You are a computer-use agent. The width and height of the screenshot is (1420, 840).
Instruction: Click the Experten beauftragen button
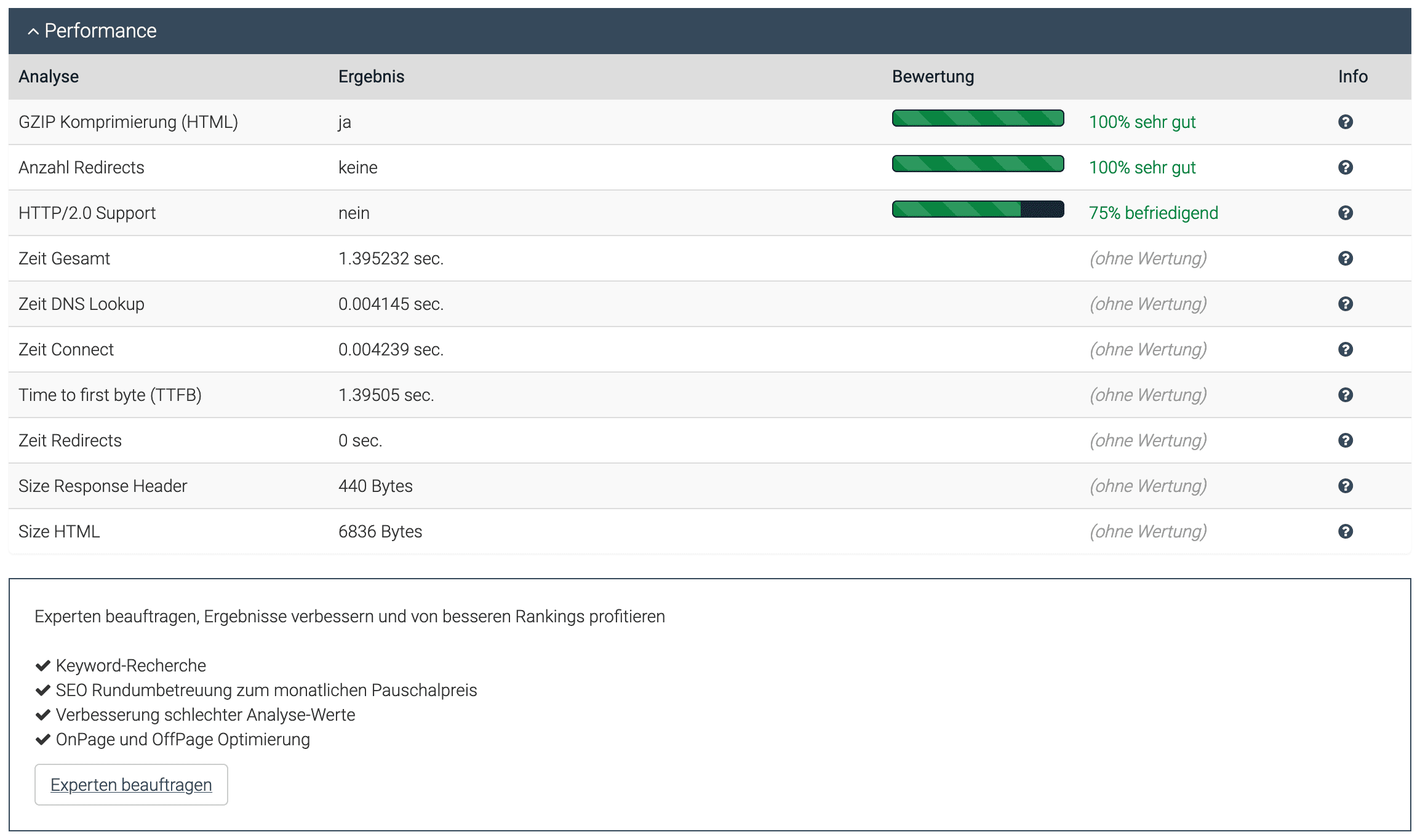pos(131,785)
